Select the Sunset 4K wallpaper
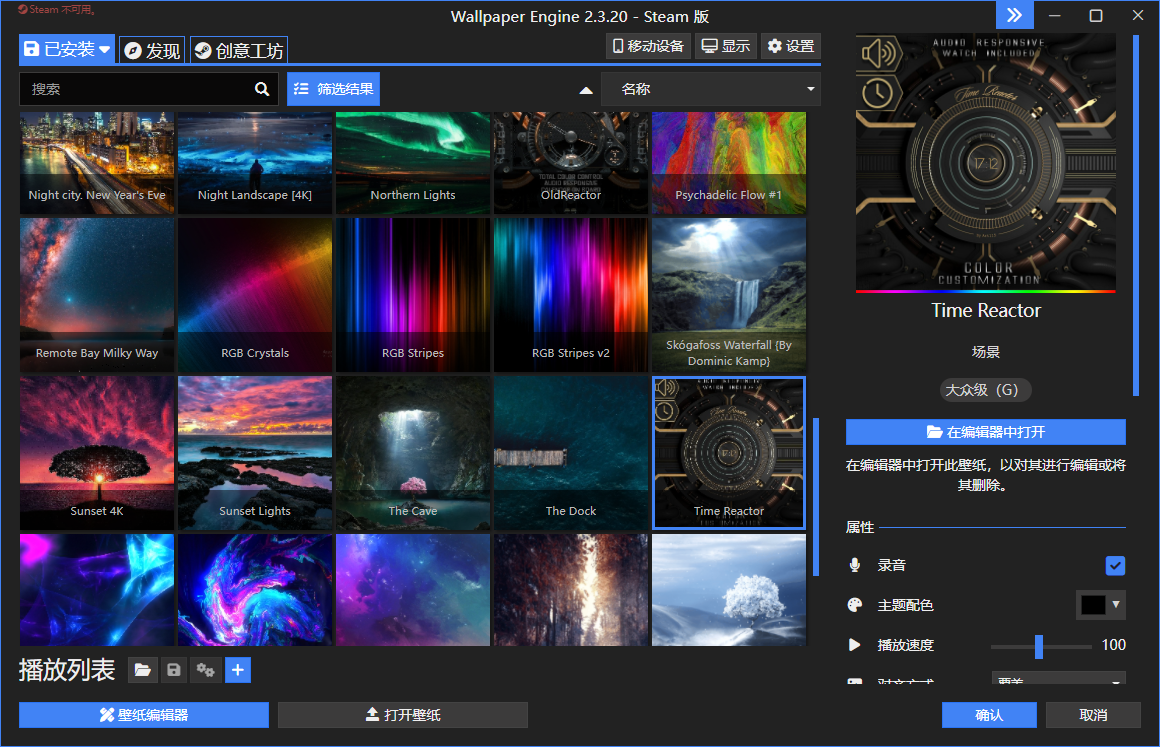 pyautogui.click(x=97, y=453)
